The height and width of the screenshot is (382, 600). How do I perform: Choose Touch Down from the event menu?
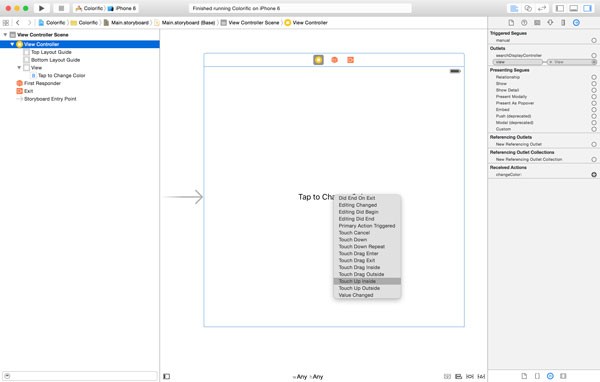pyautogui.click(x=367, y=240)
